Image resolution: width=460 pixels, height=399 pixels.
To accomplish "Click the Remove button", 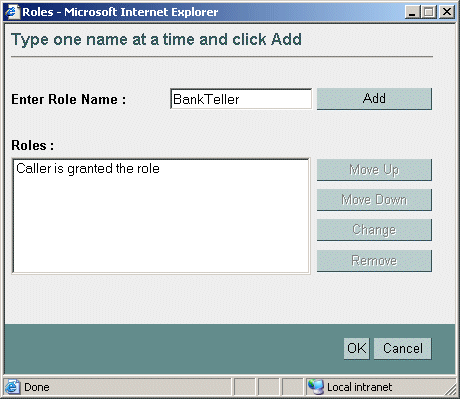I will (374, 261).
